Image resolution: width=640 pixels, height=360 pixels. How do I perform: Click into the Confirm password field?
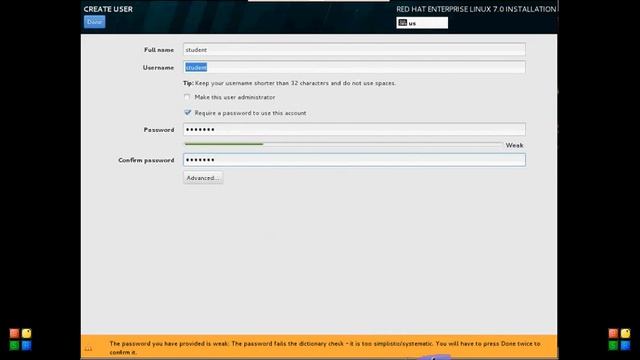(354, 160)
